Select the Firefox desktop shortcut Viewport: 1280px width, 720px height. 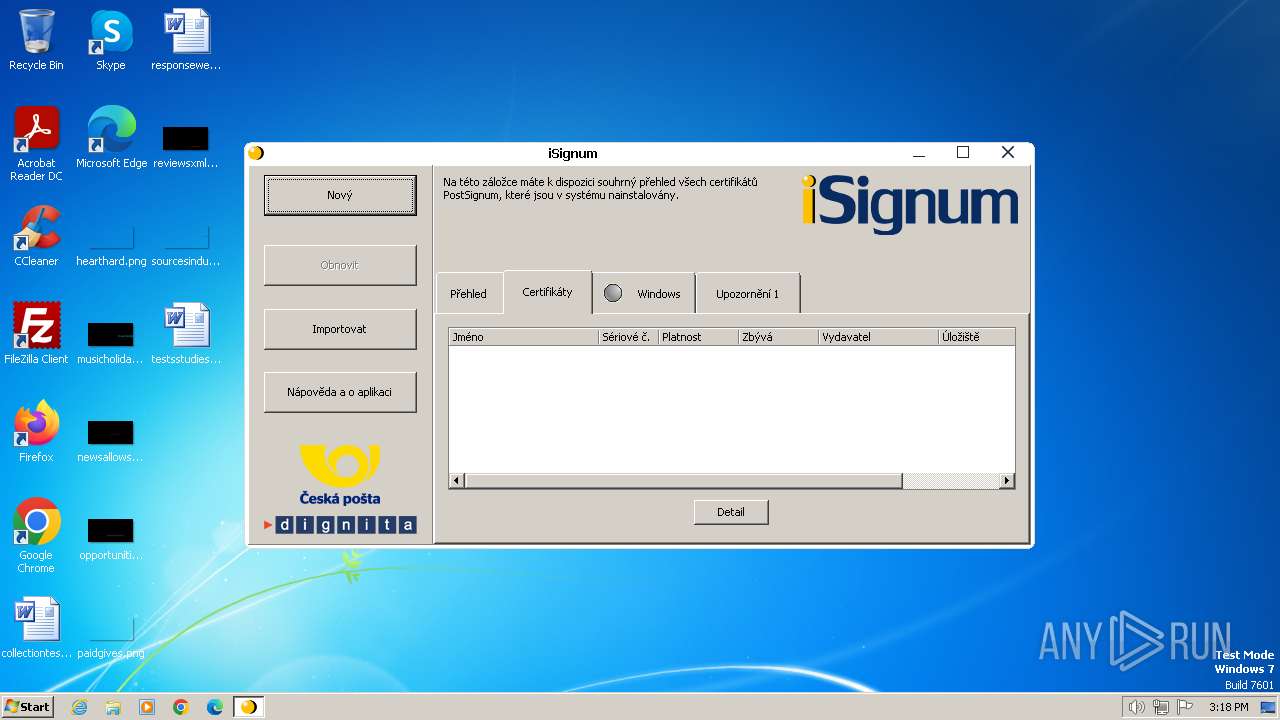(36, 431)
